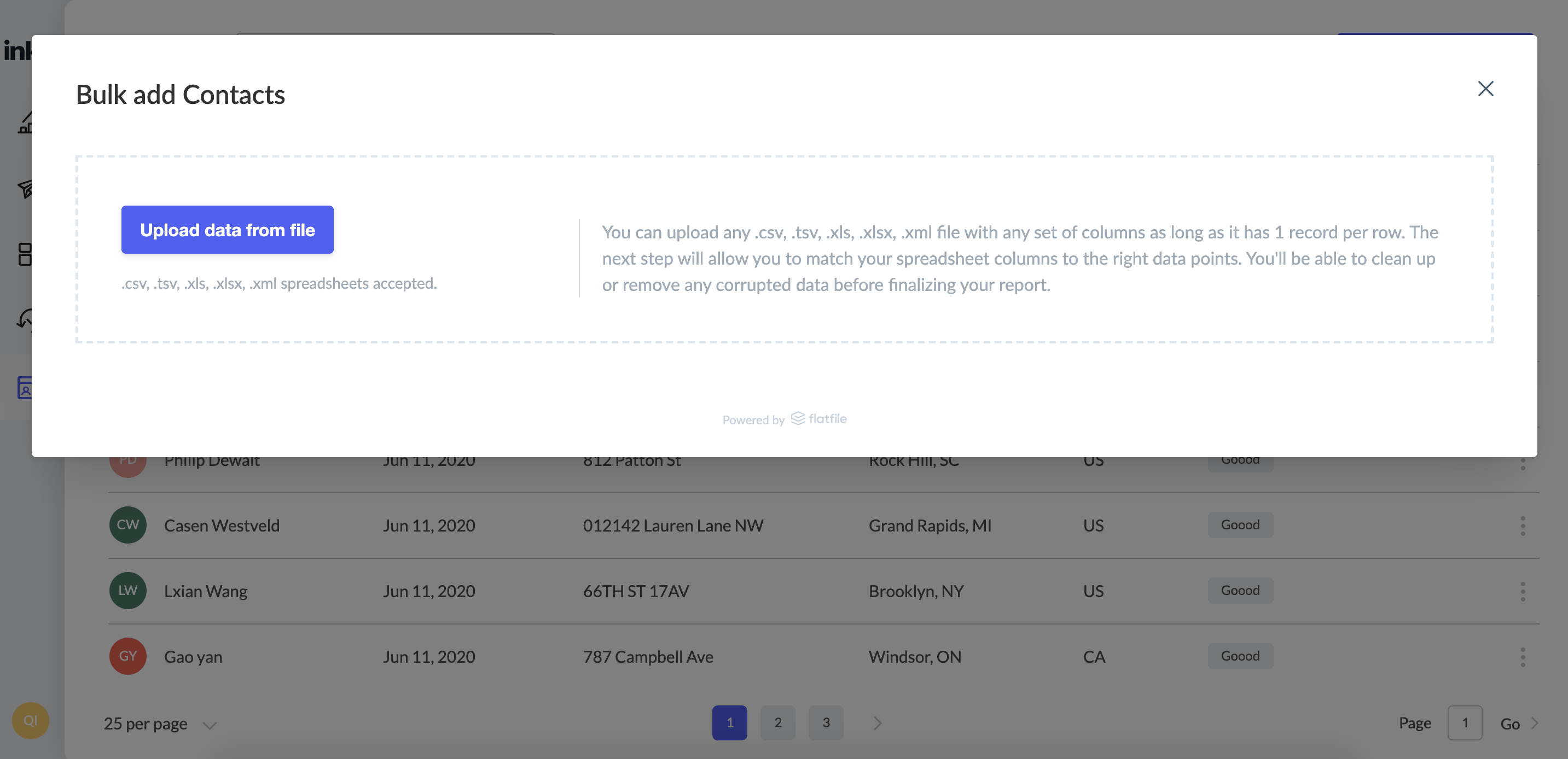Click the grid/layout sidebar icon
Image resolution: width=1568 pixels, height=759 pixels.
click(28, 253)
